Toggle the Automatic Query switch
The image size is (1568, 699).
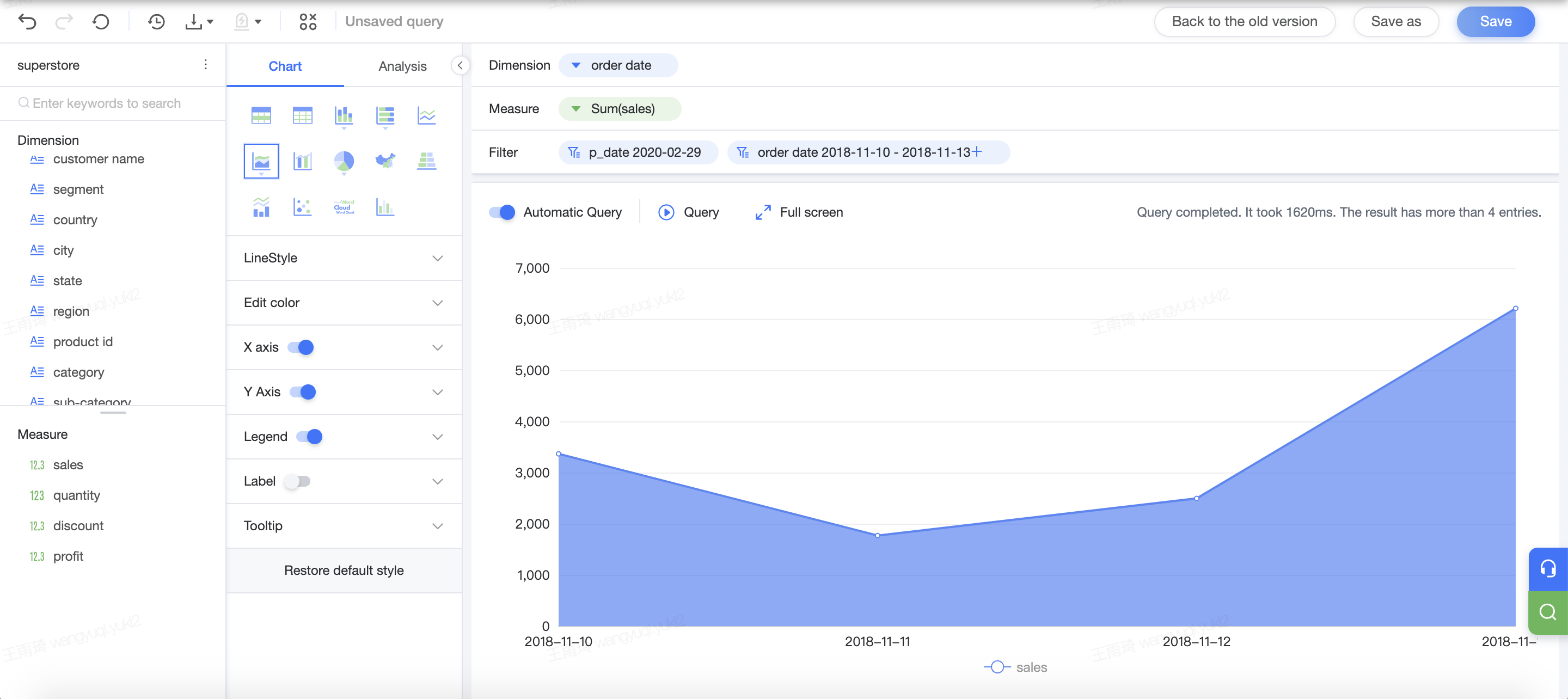[x=502, y=212]
